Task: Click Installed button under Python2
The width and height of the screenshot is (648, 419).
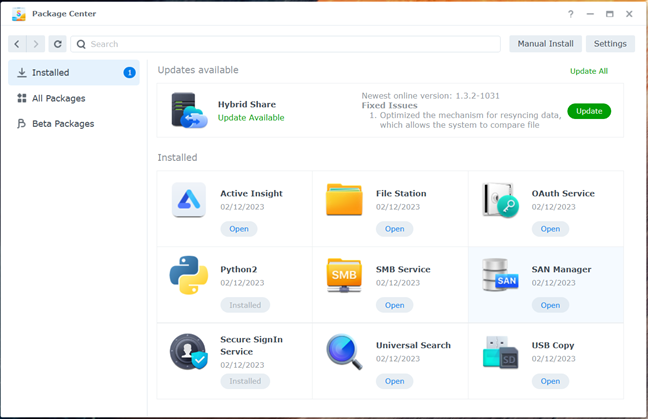Action: tap(245, 305)
